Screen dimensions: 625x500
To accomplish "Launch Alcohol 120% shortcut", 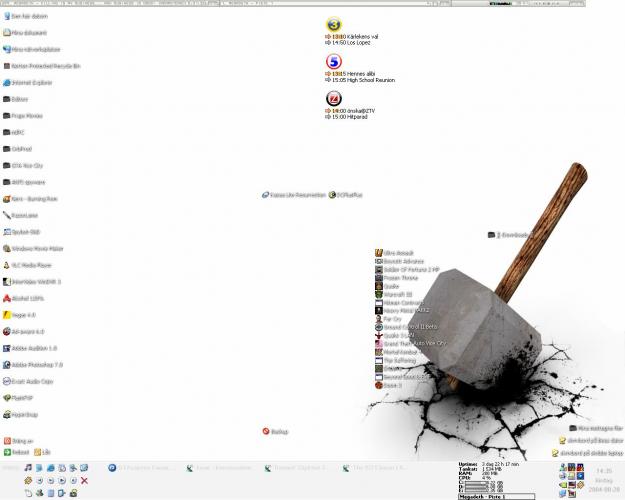I will click(26, 298).
